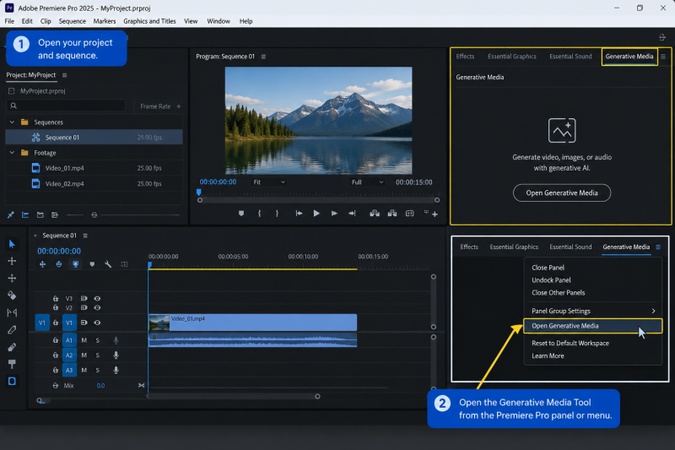This screenshot has height=450, width=675.
Task: Collapse the Footage folder
Action: 12,152
